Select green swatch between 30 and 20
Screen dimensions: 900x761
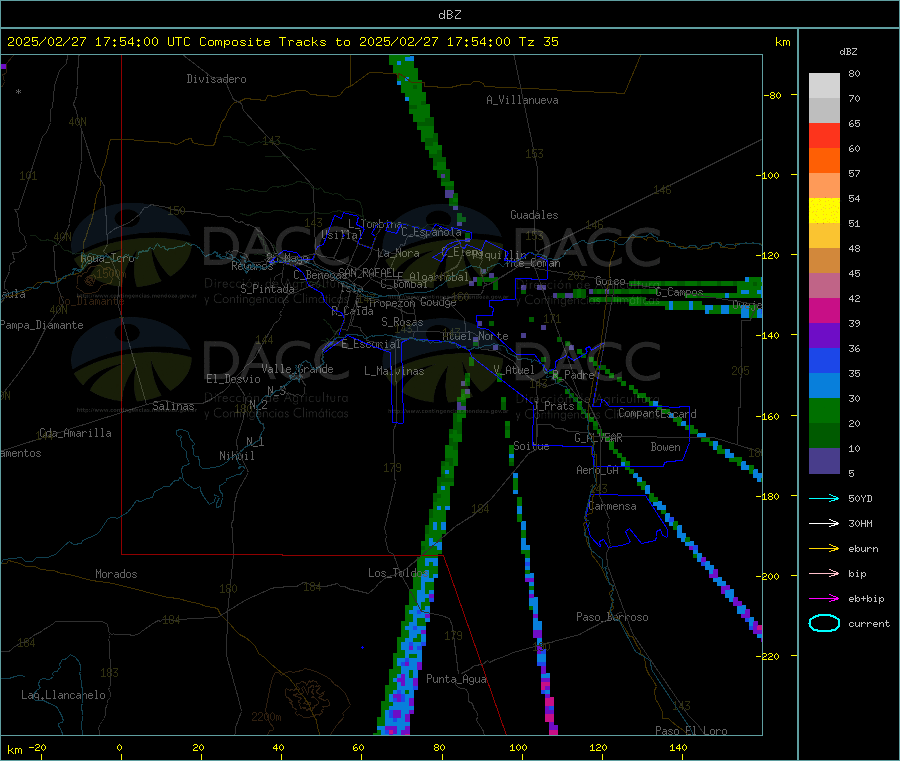824,410
